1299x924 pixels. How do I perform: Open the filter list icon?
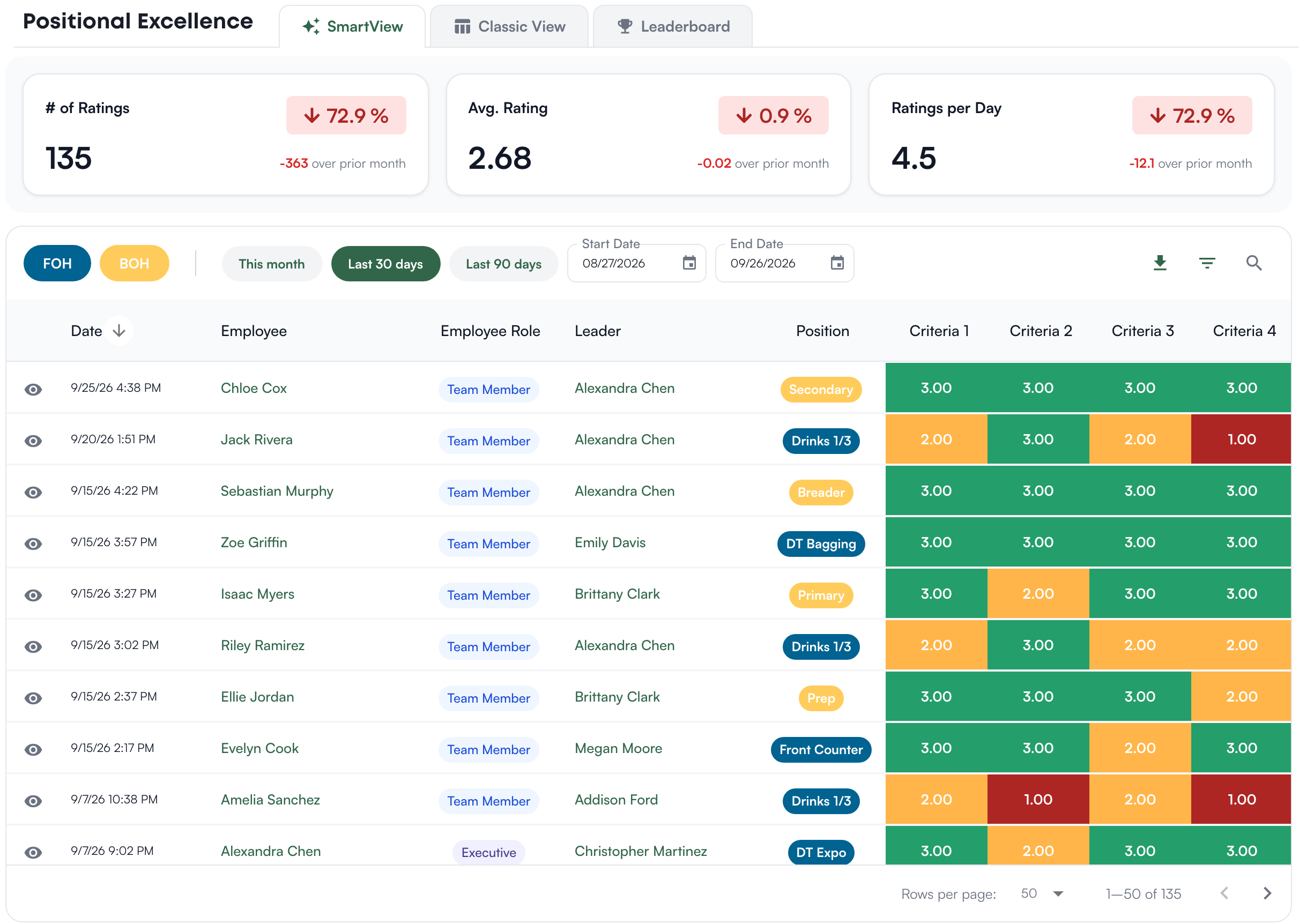[x=1207, y=263]
